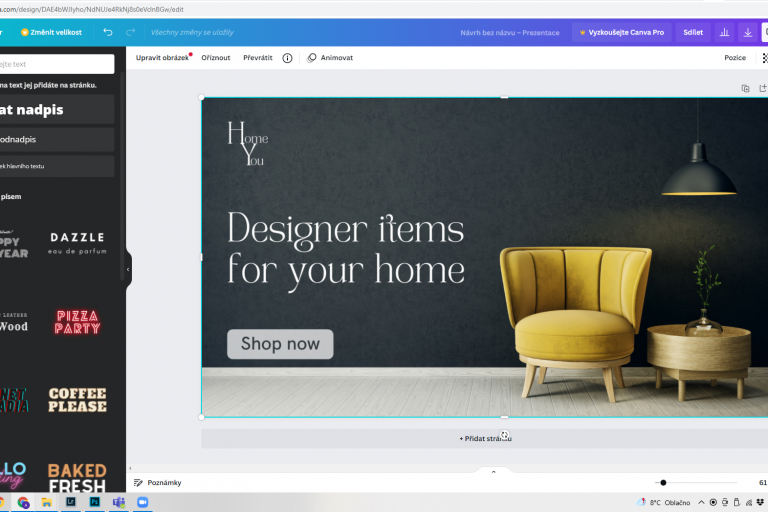The height and width of the screenshot is (512, 768).
Task: Click the Sdílet share button
Action: tap(693, 32)
